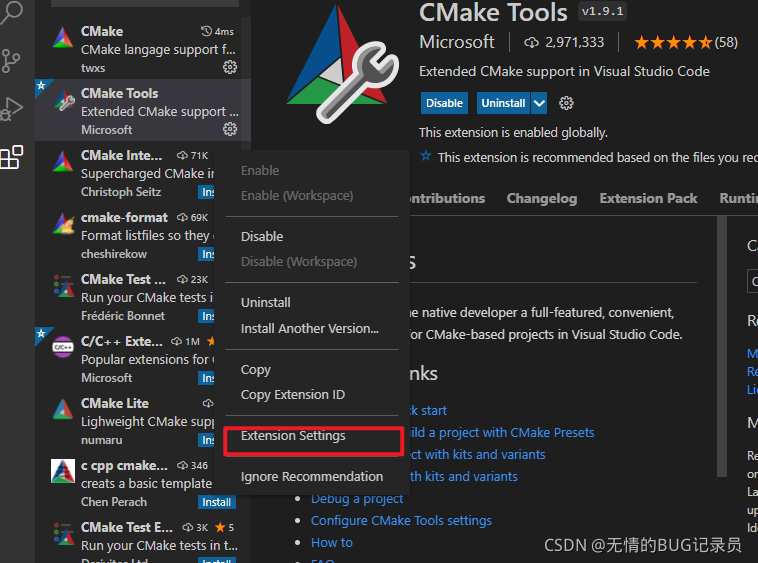Click the v1.9.1 version badge
The image size is (758, 563).
[x=602, y=11]
